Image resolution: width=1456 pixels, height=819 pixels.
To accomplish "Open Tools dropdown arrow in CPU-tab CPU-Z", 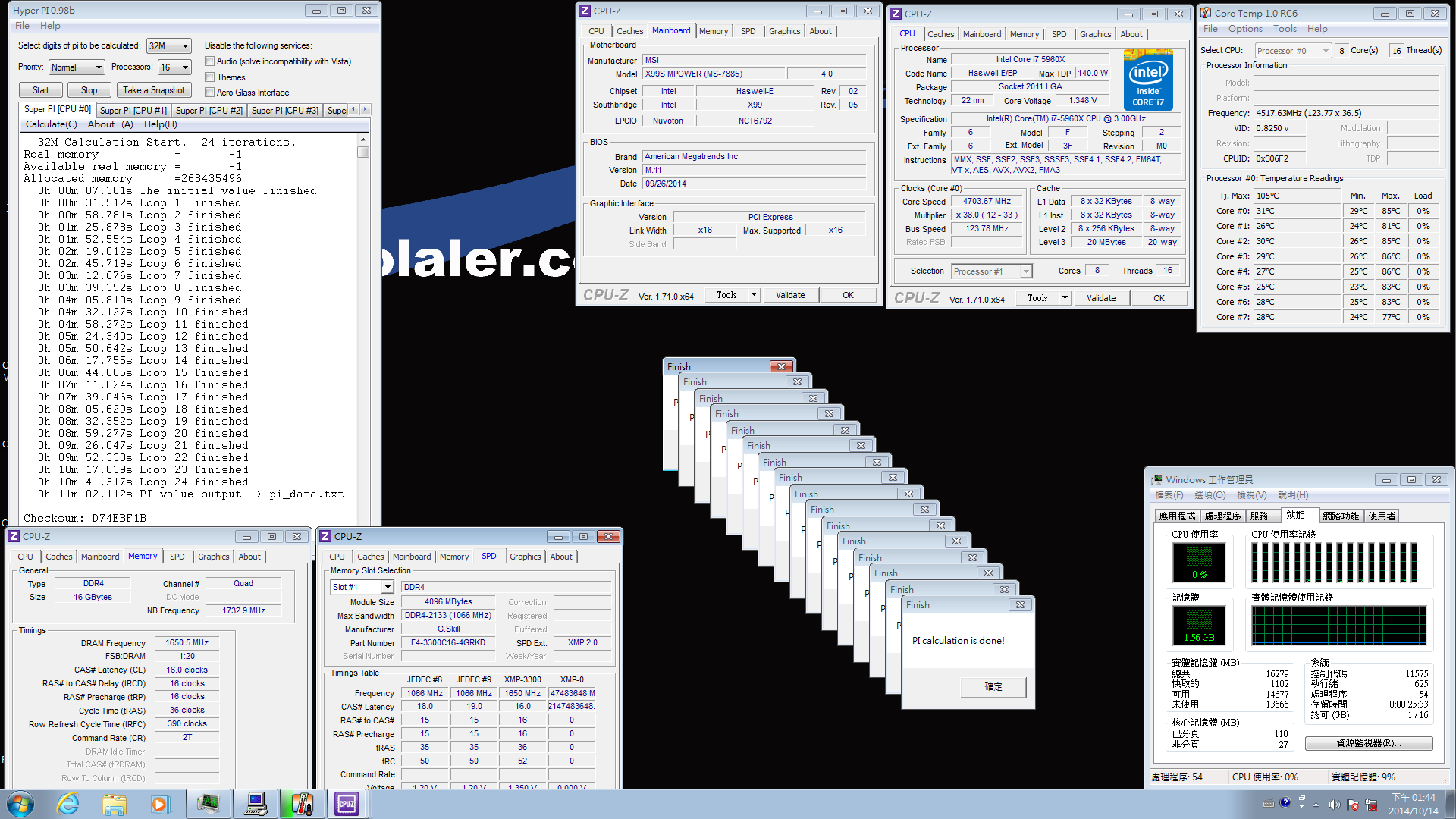I will 1065,298.
